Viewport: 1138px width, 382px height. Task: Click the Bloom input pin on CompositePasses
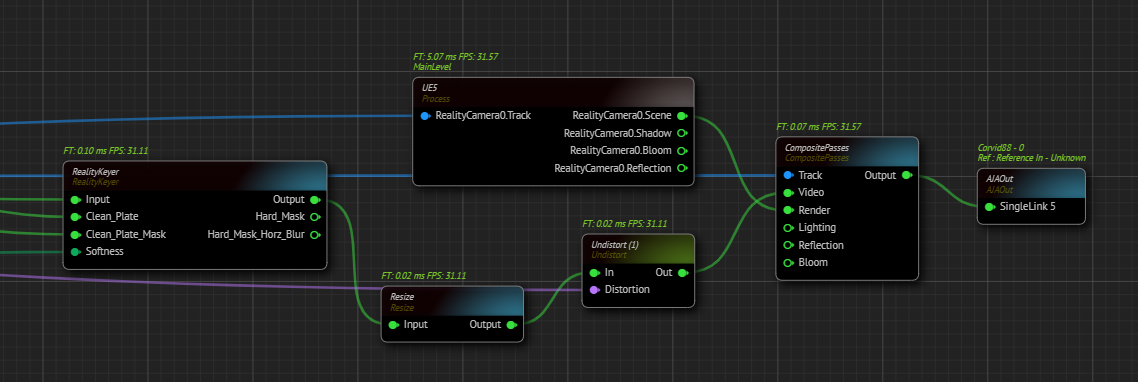(788, 263)
